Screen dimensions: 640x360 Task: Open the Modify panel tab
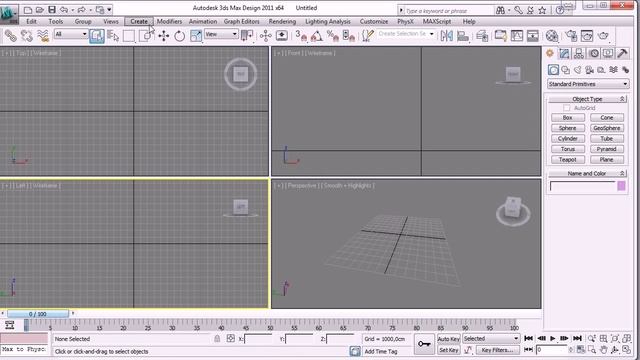coord(564,53)
